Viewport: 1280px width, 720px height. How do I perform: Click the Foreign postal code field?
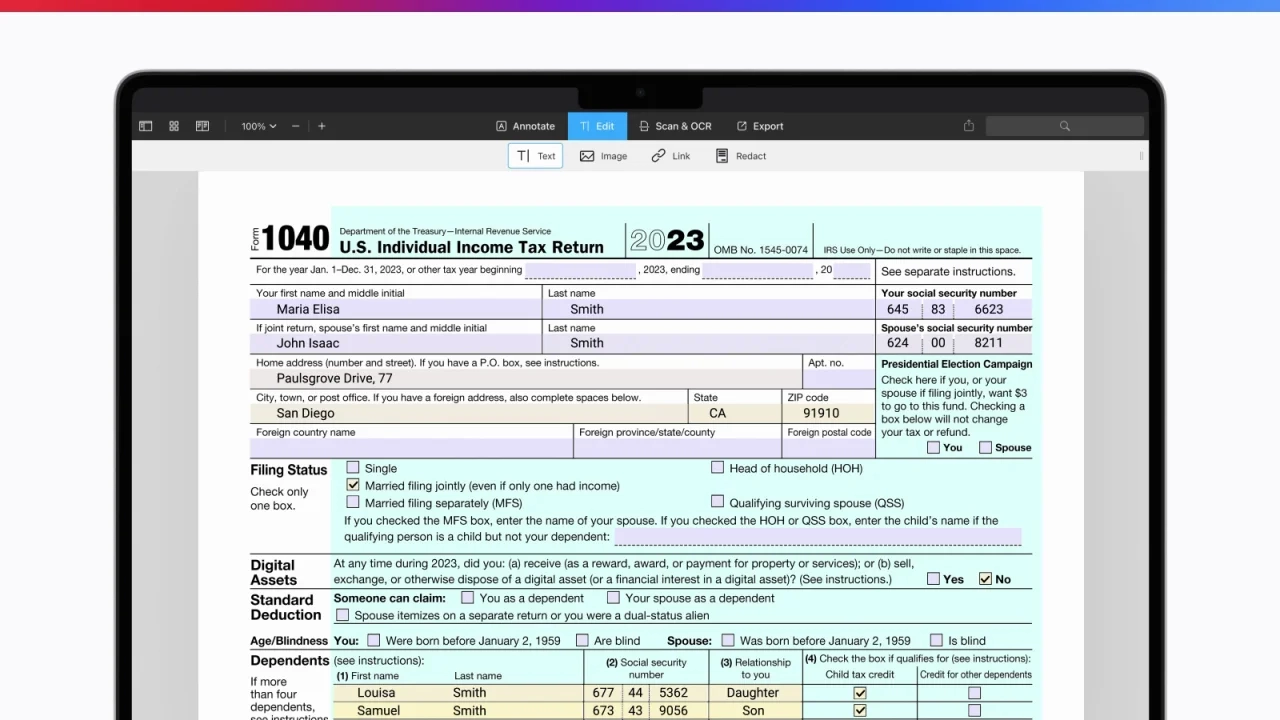pyautogui.click(x=828, y=448)
